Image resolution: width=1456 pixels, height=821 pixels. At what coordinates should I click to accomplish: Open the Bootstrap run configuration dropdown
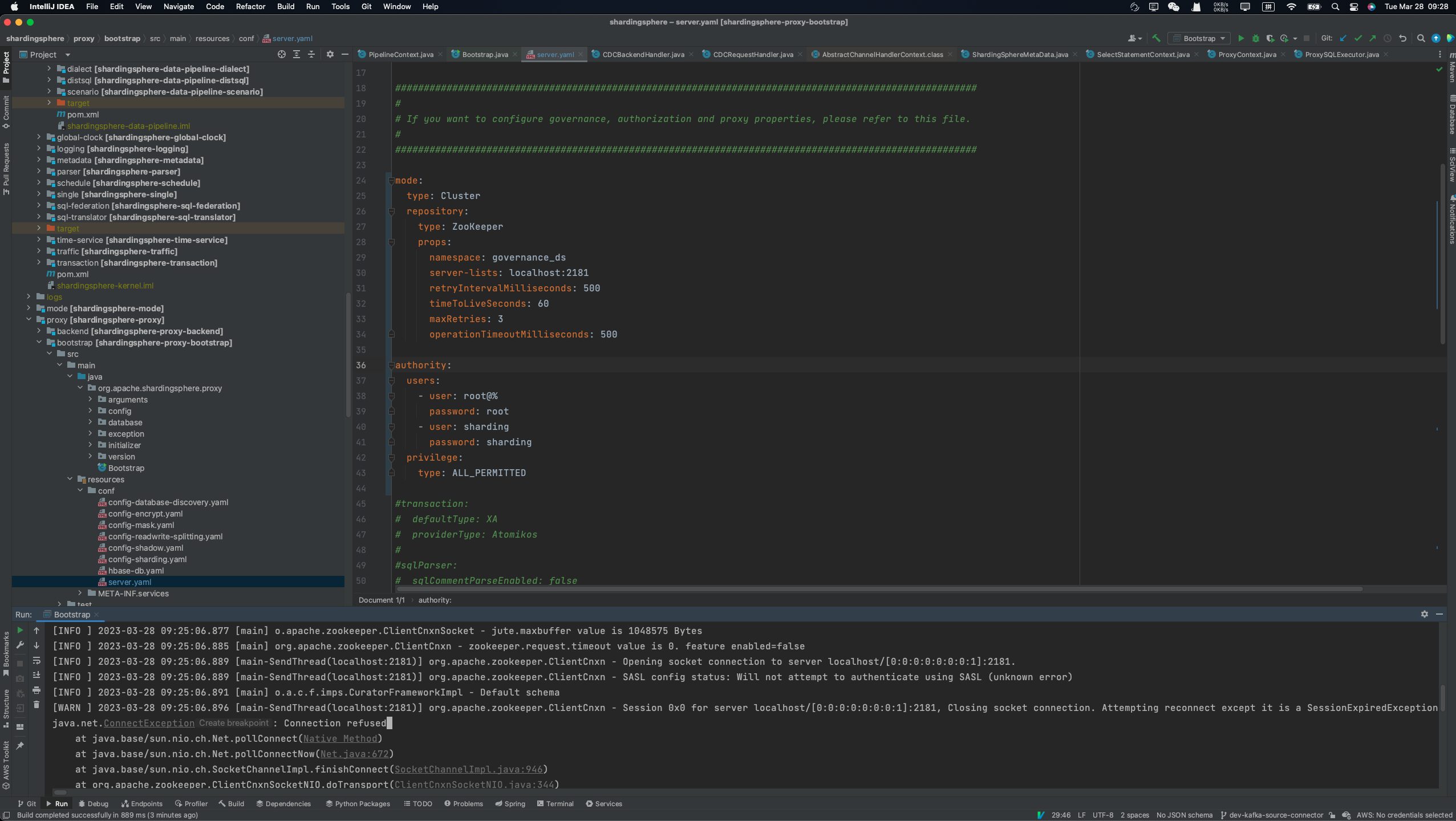coord(1199,38)
